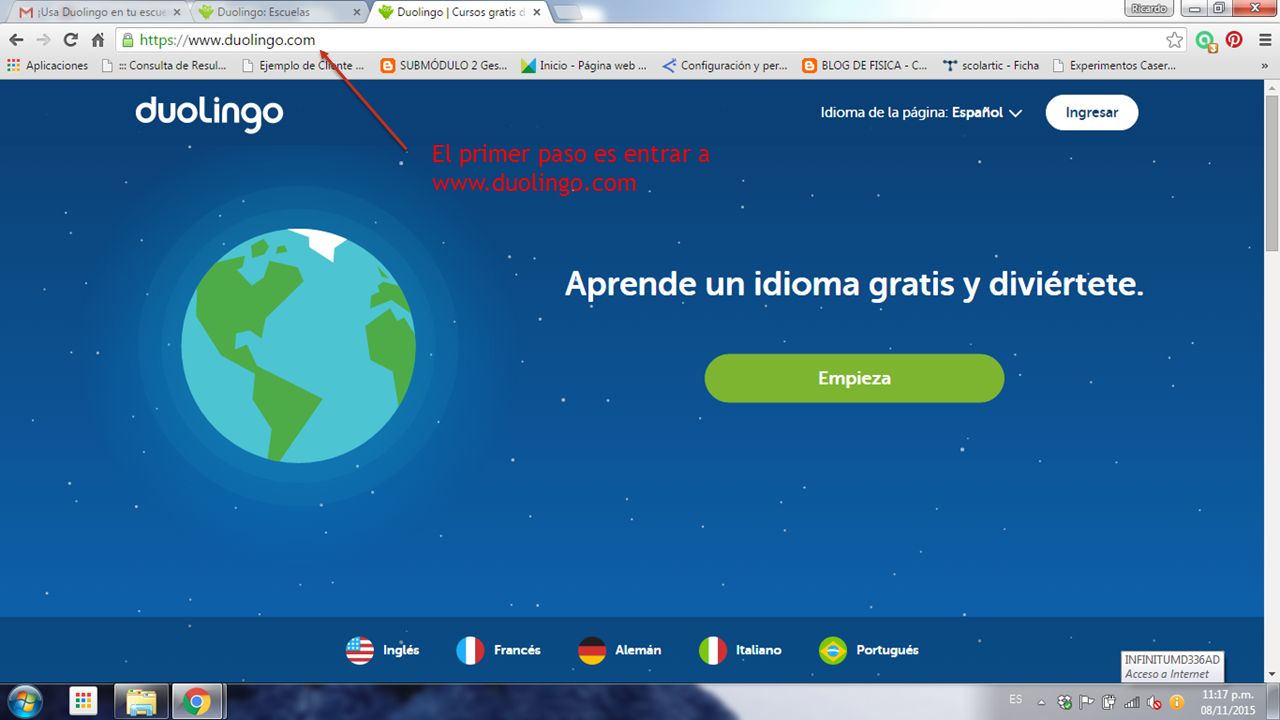Click the page vertical scrollbar thumb
Screen dimensions: 1280x720
1272,171
